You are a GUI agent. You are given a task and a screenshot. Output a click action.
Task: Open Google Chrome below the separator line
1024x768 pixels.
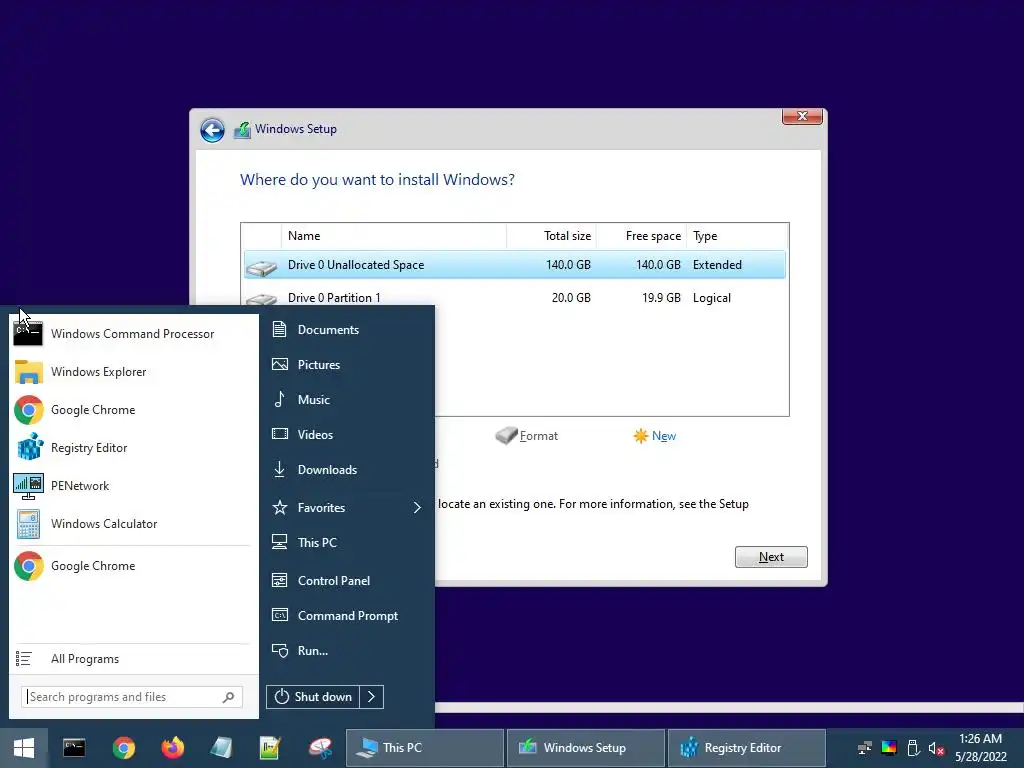[x=134, y=566]
